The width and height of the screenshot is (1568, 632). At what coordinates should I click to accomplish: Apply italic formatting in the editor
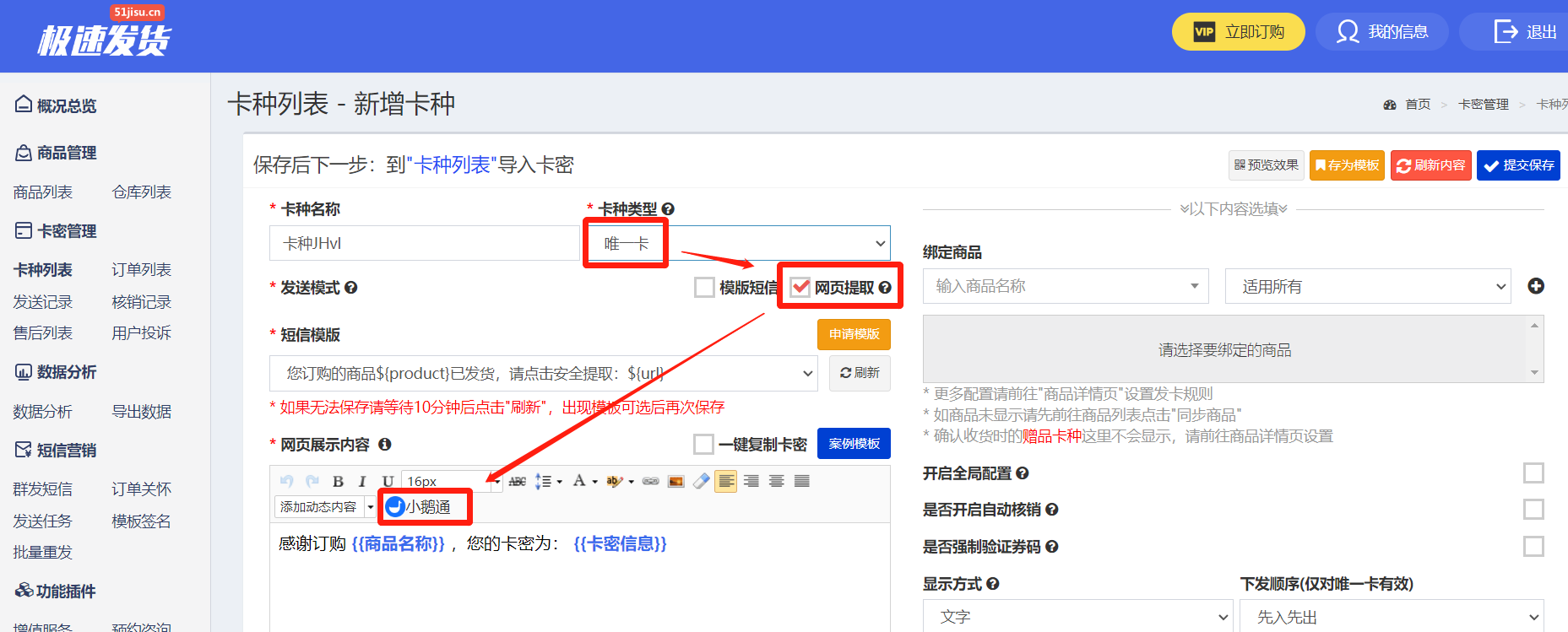coord(362,481)
